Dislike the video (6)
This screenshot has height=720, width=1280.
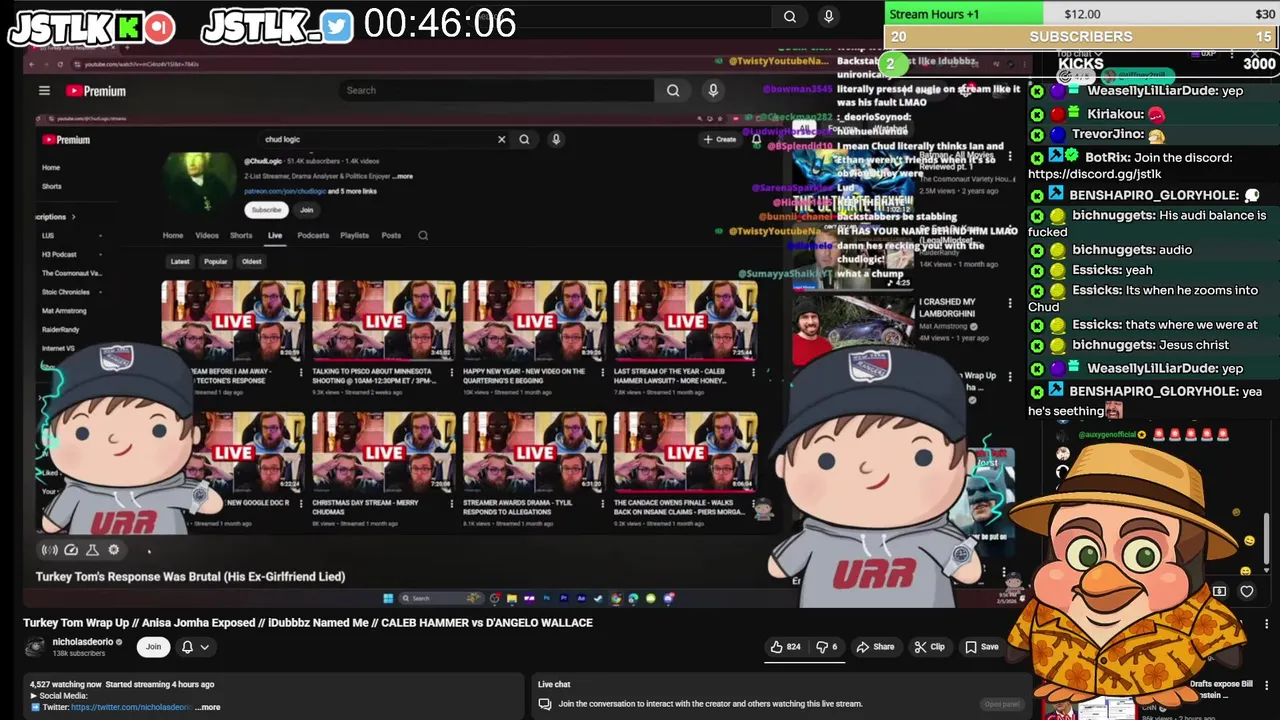(827, 647)
